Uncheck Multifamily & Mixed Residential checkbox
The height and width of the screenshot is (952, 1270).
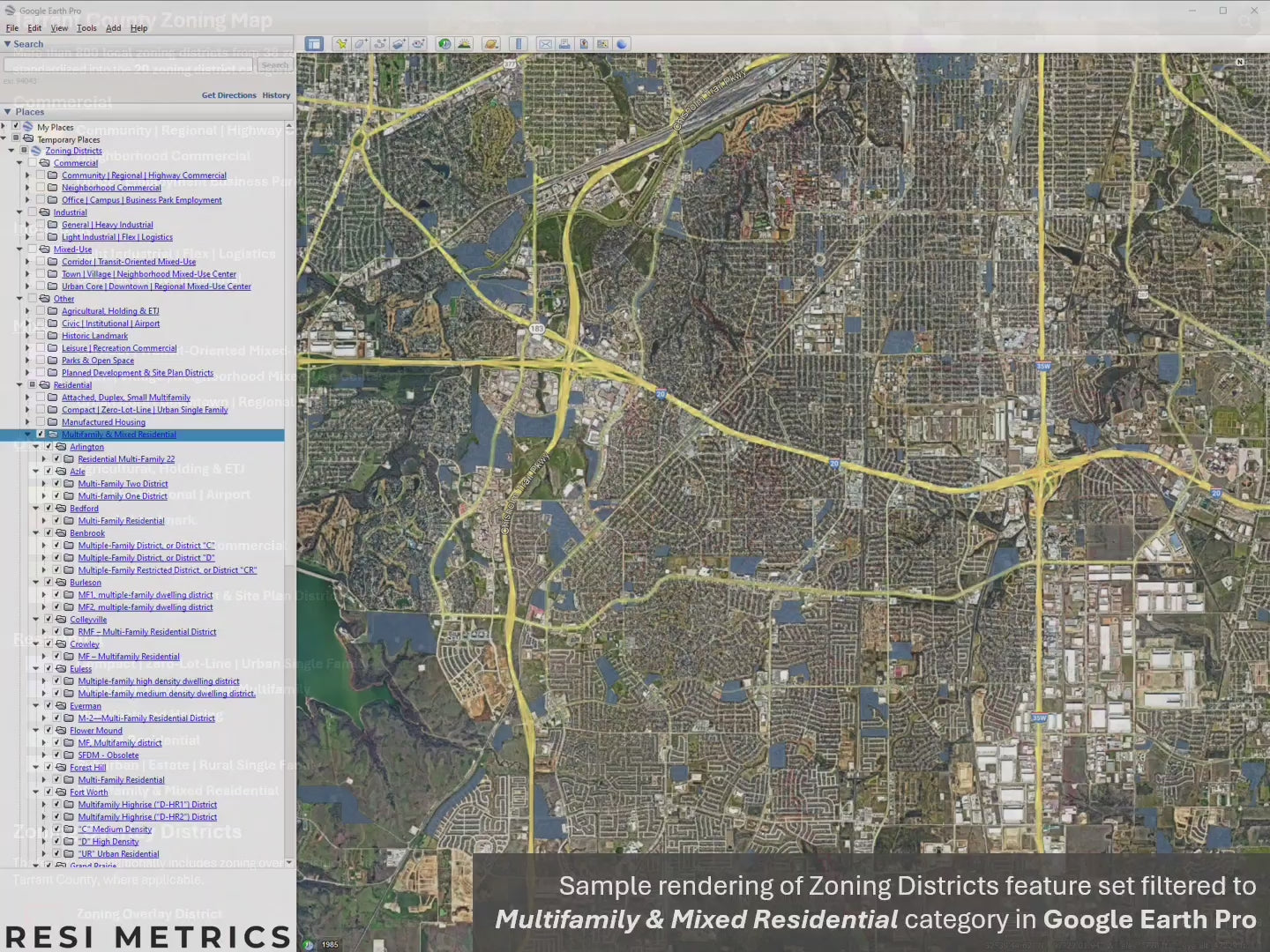[41, 435]
